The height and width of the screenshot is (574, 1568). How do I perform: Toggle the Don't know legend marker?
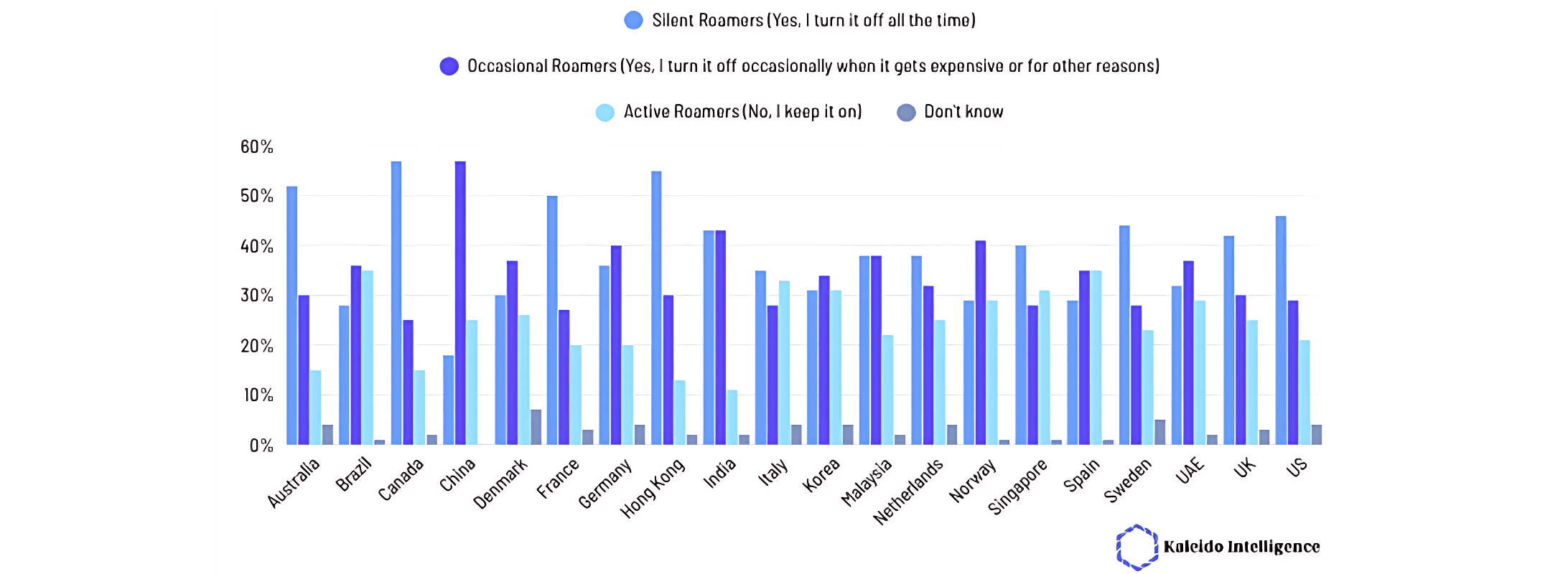point(906,112)
